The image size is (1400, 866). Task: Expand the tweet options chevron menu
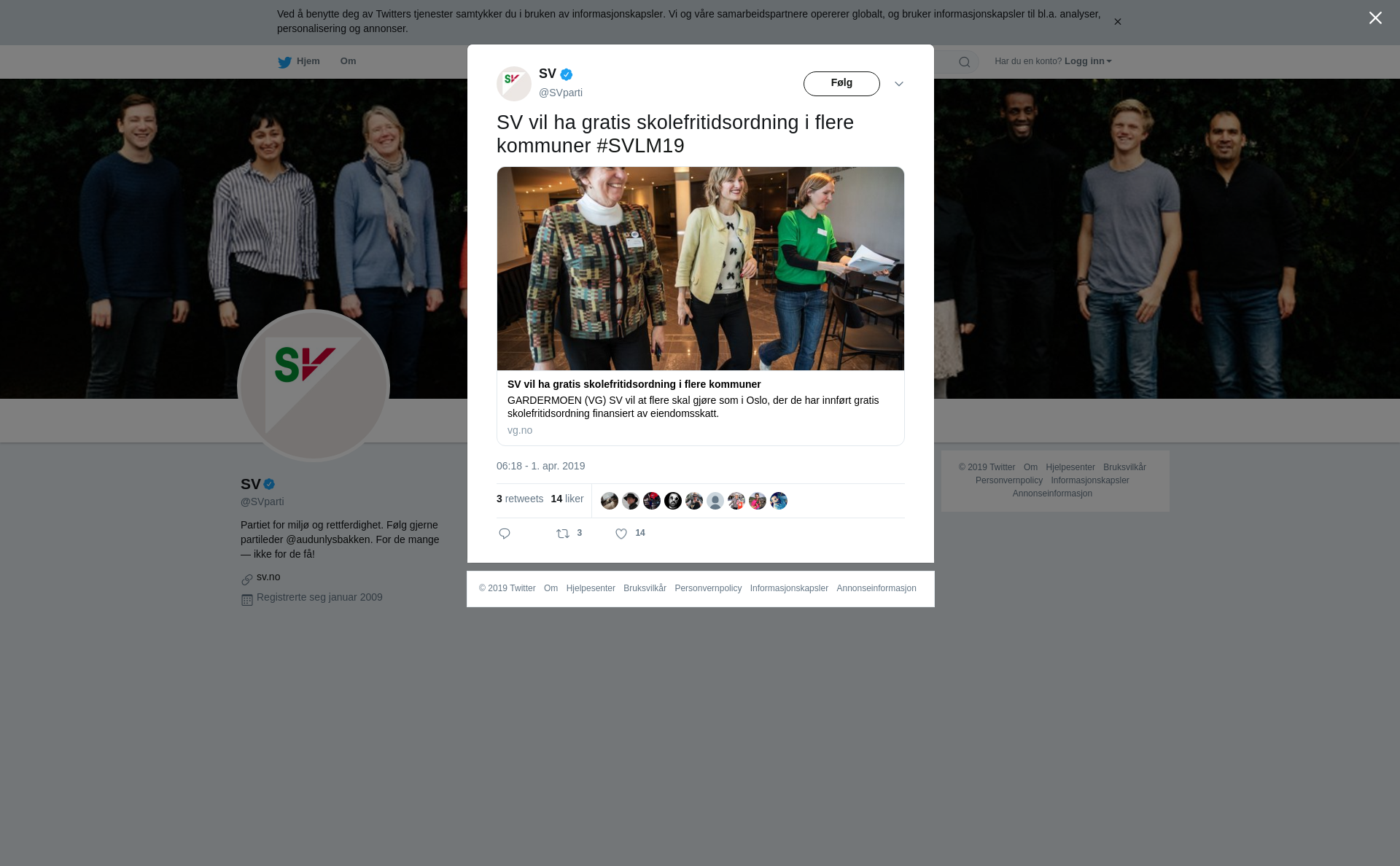898,84
